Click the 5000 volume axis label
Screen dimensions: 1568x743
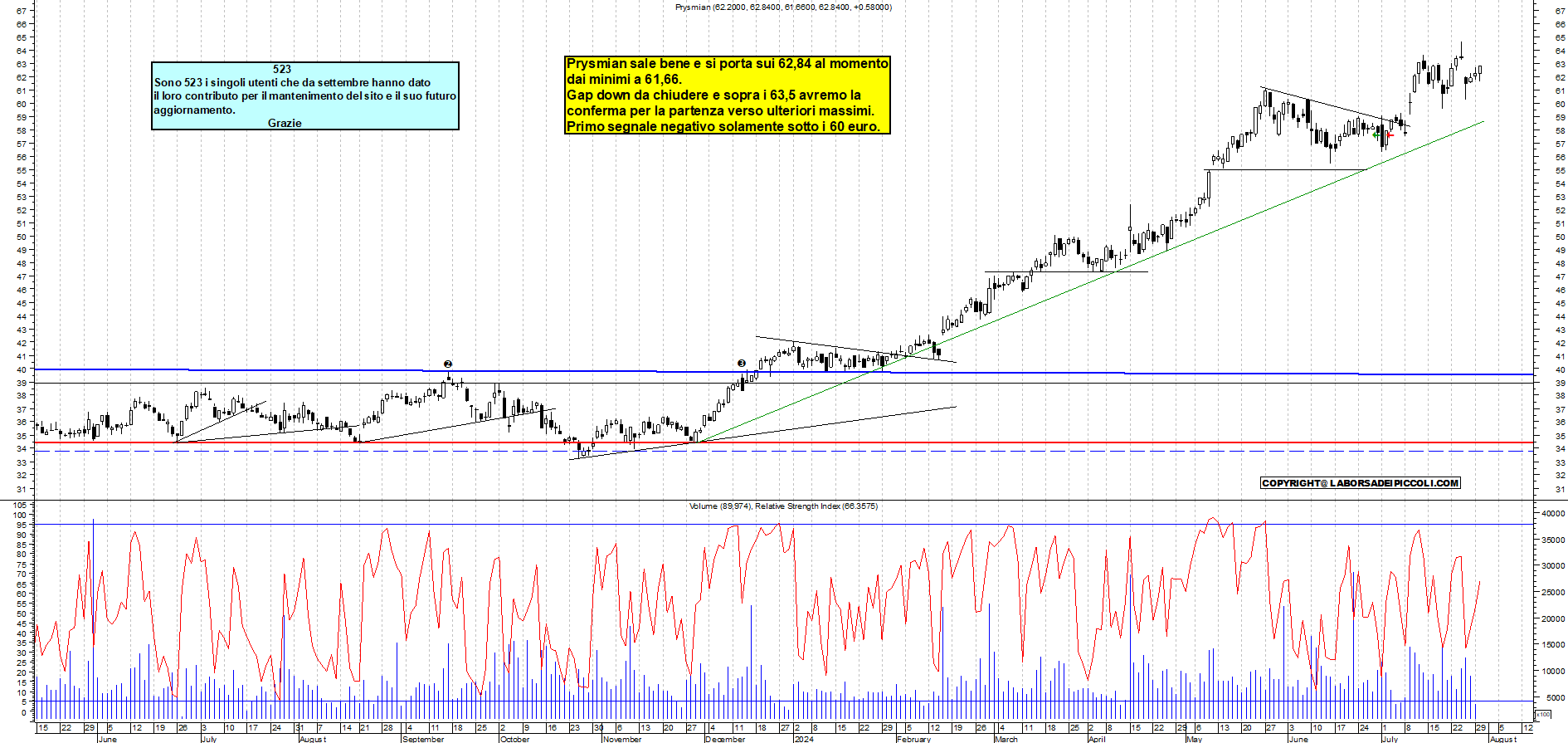coord(1556,697)
